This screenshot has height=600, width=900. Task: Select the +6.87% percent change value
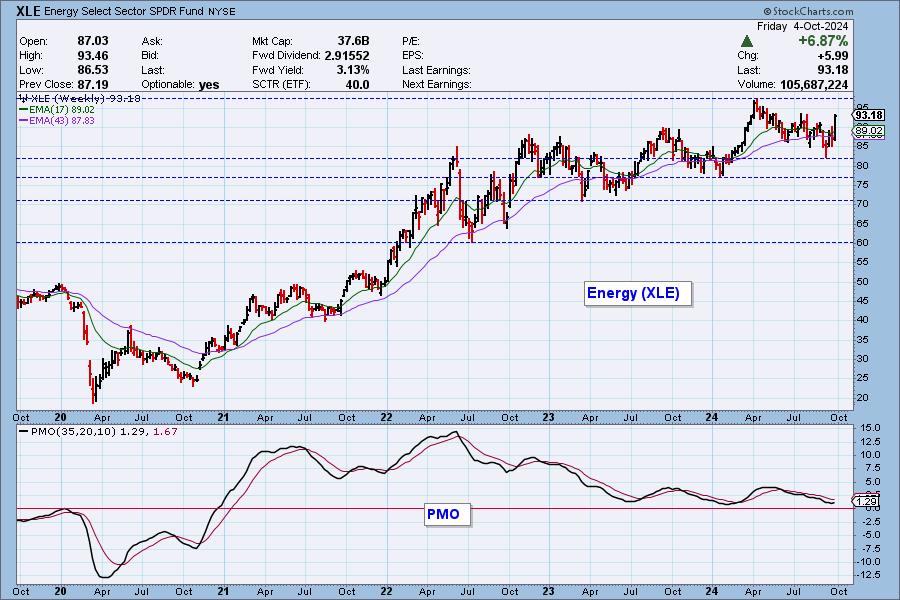tap(823, 41)
